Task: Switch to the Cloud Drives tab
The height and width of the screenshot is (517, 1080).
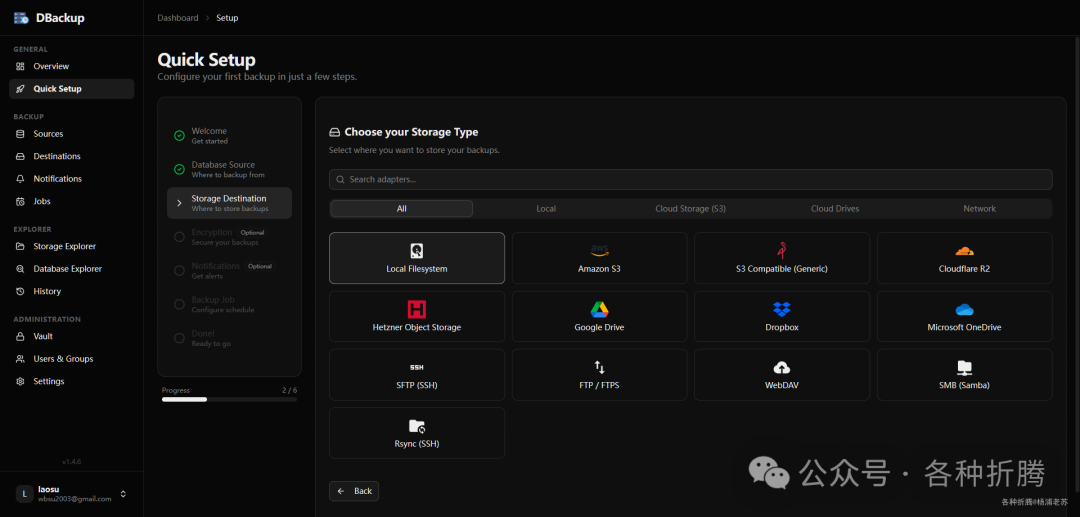Action: pos(835,209)
